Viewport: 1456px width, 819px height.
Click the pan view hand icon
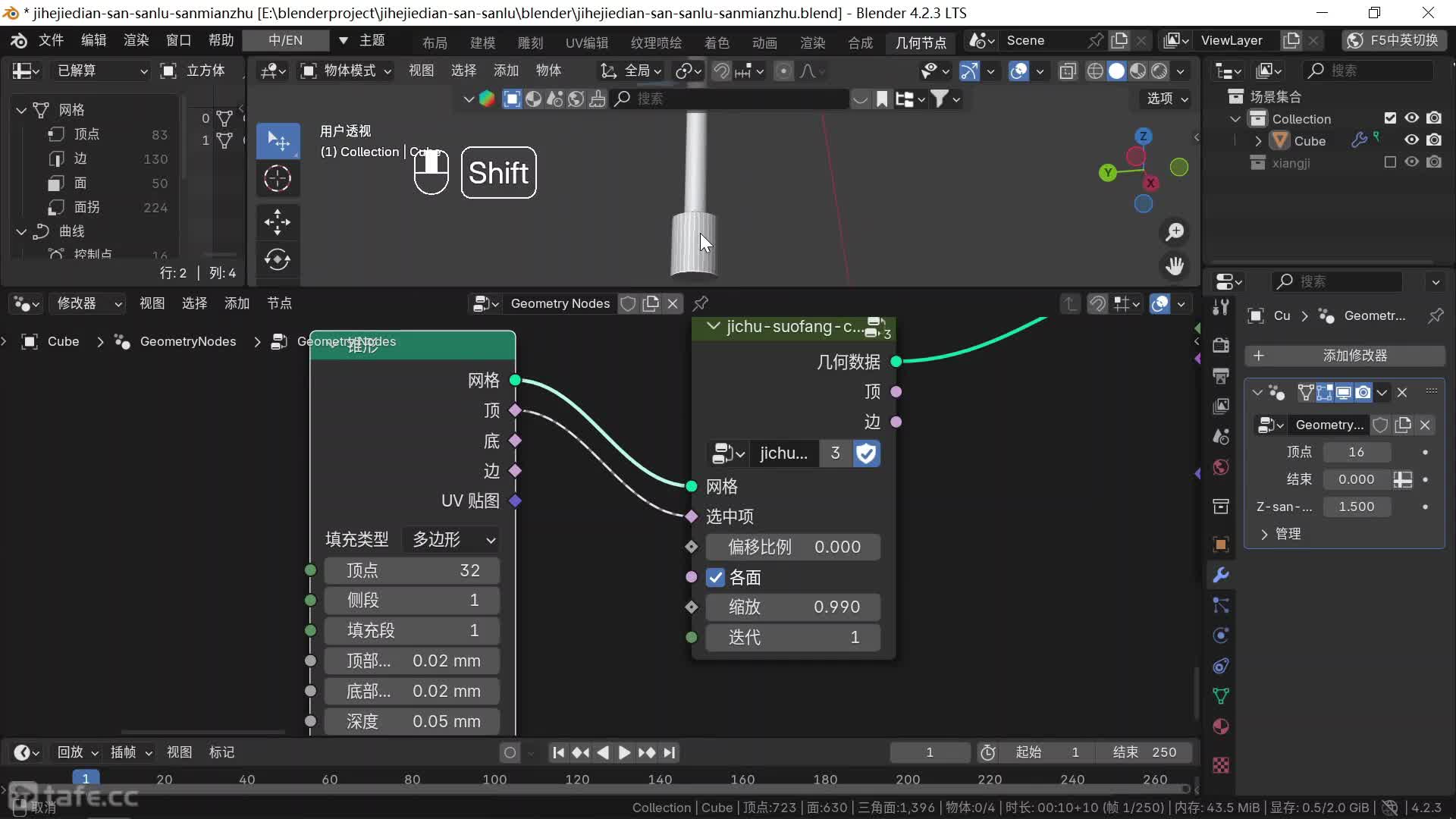coord(1175,266)
